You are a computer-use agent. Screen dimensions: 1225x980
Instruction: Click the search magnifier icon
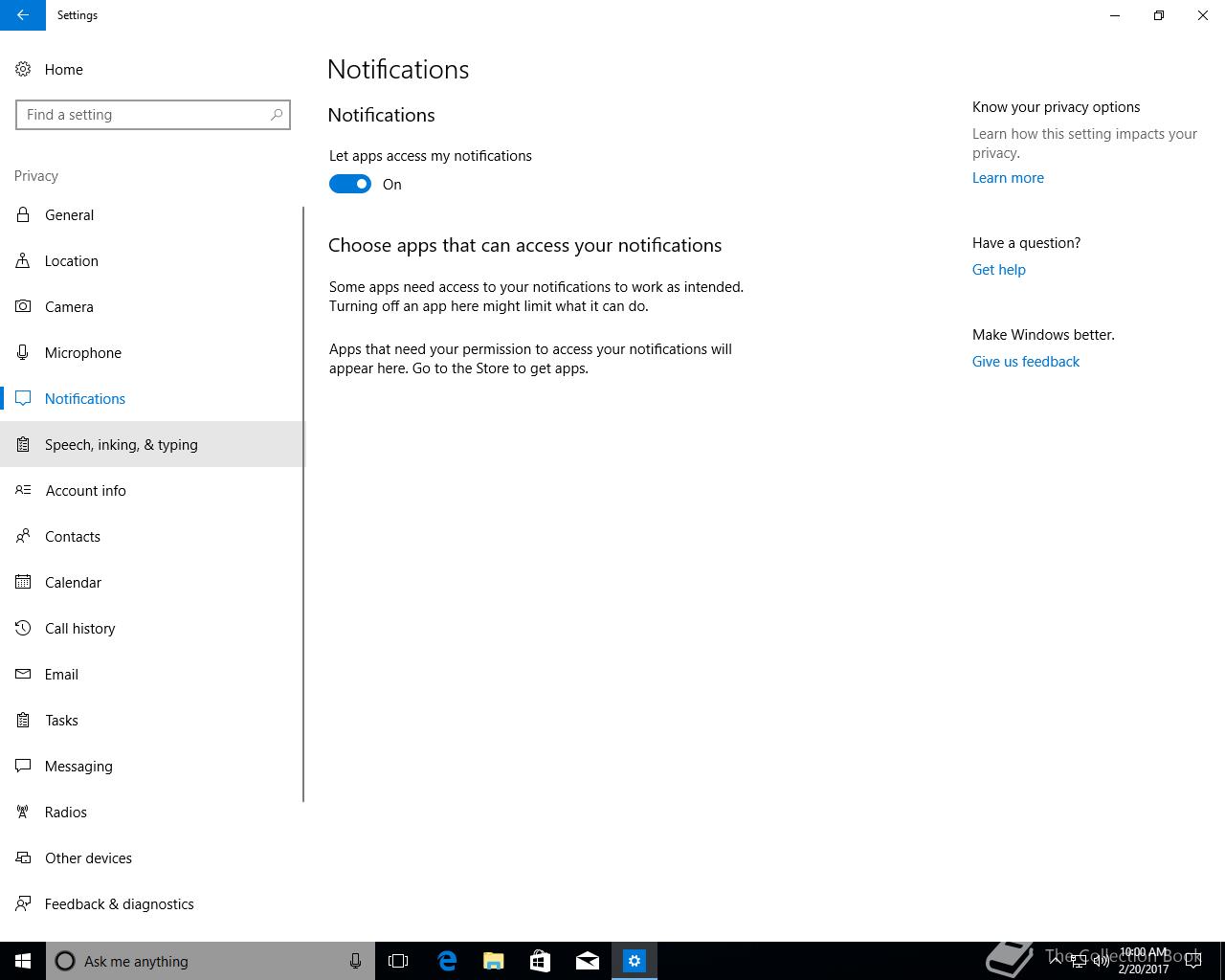click(x=277, y=115)
